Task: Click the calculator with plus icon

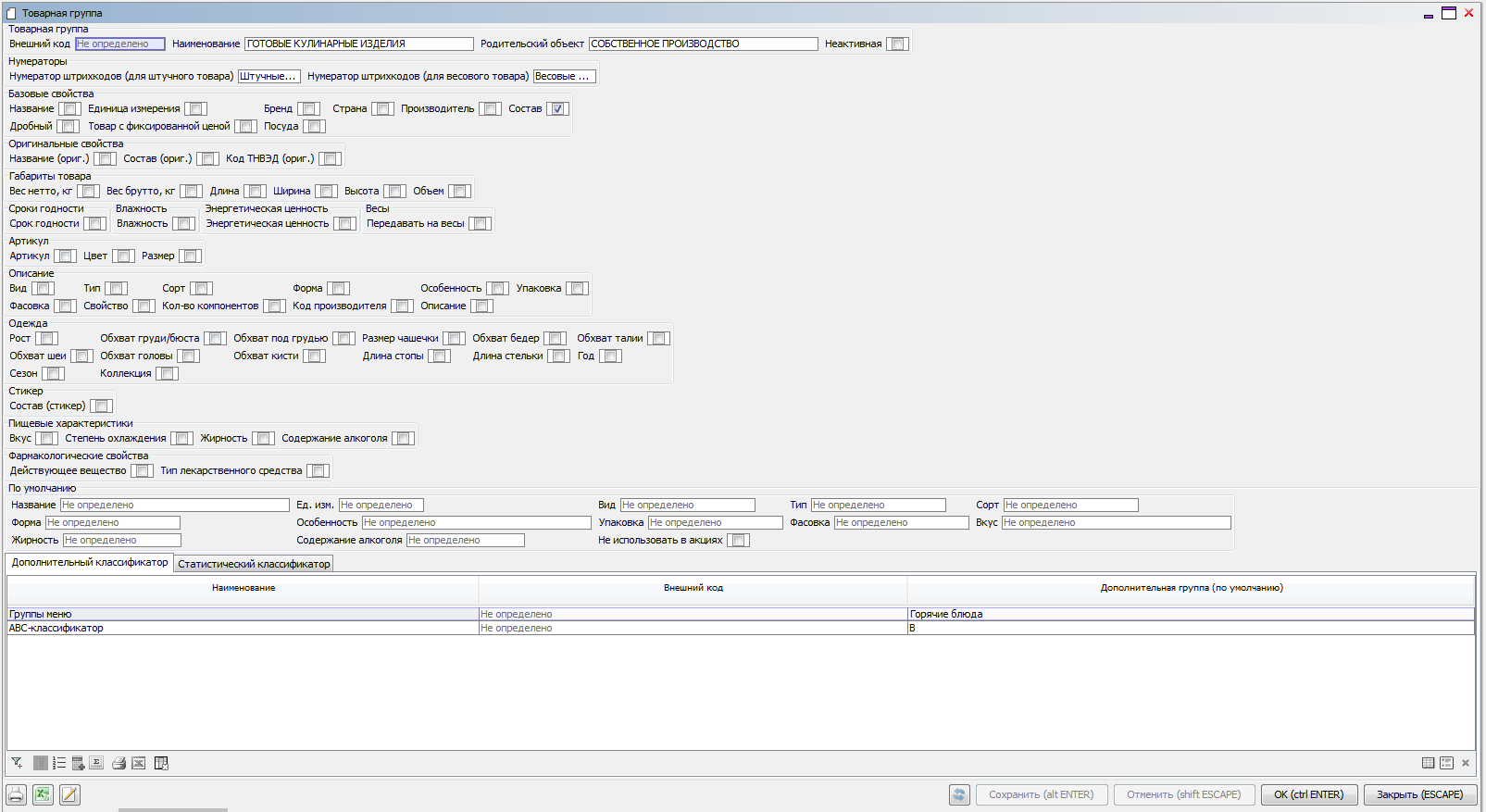Action: click(78, 763)
